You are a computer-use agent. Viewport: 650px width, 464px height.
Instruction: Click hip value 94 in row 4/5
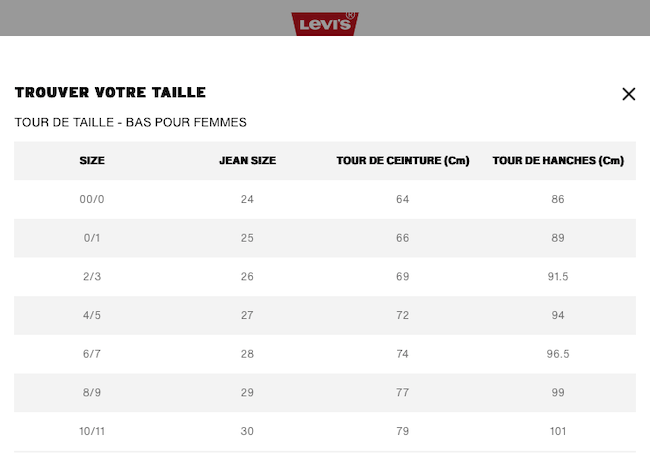(x=558, y=315)
